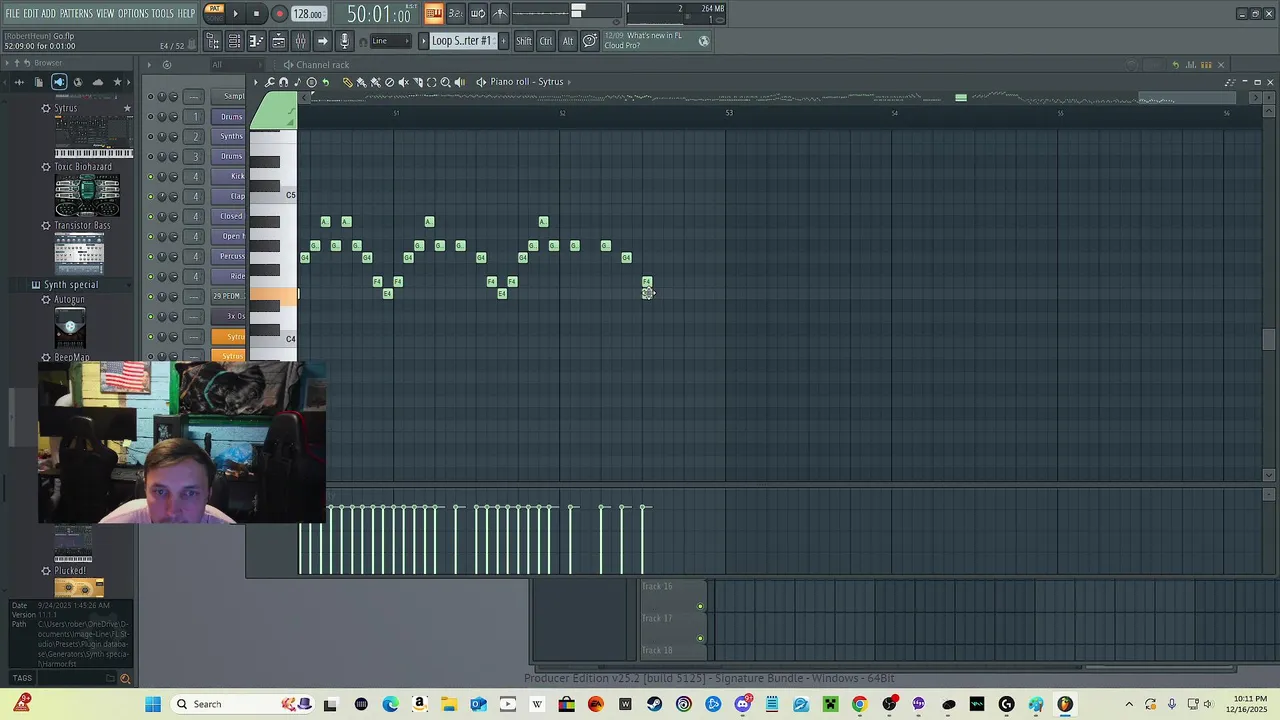
Task: Open Google Chrome from the taskbar
Action: coord(859,704)
